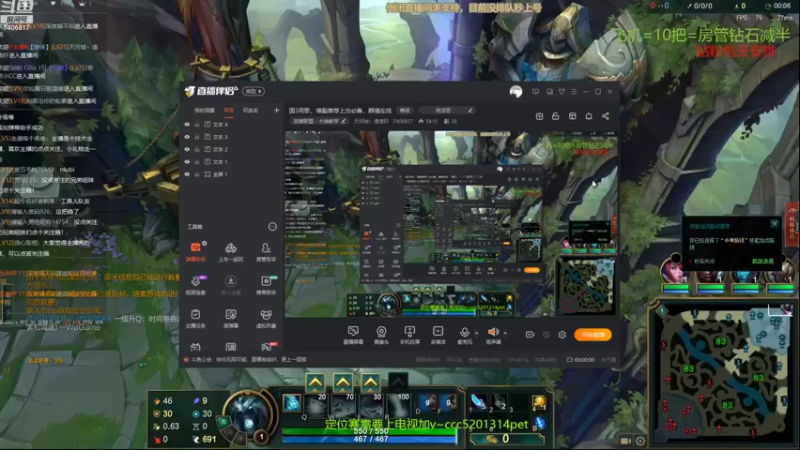Screen dimensions: 800x450
Task: Close the in-game tip popup
Action: [774, 224]
